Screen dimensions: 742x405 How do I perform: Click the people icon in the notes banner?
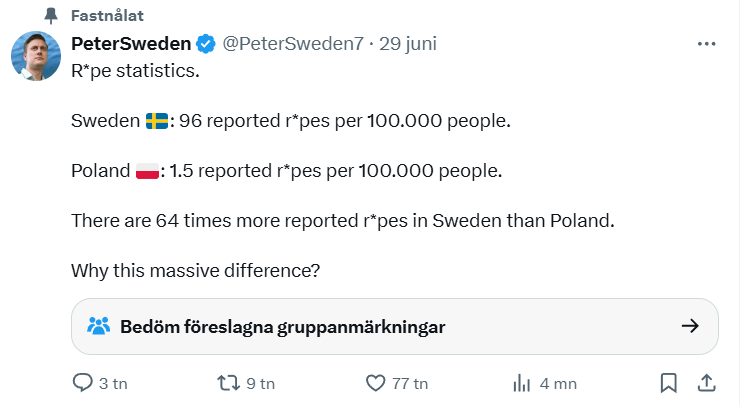98,326
